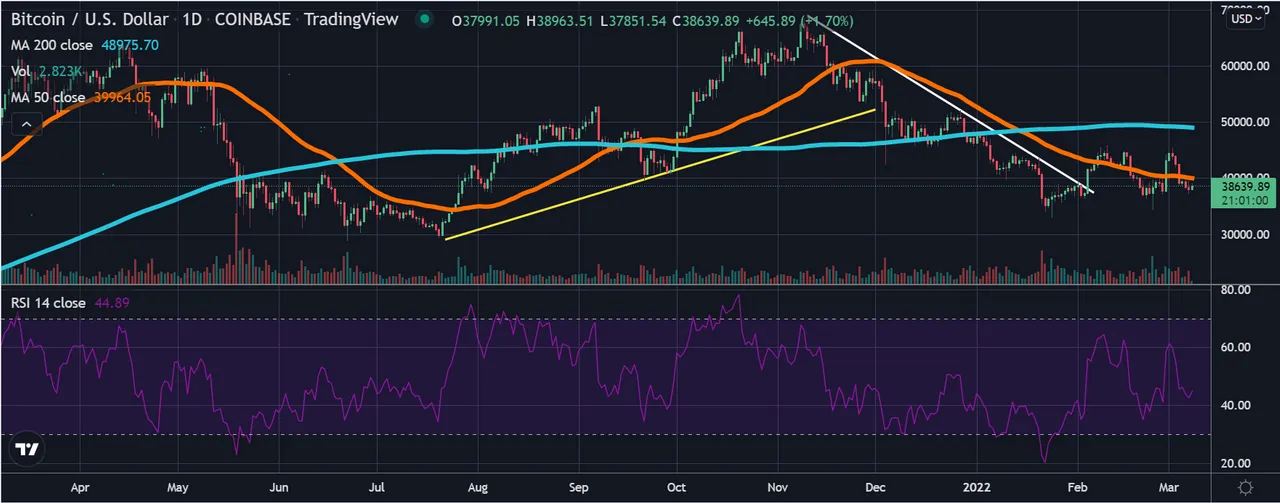Image resolution: width=1280 pixels, height=503 pixels.
Task: Select the MA 200 close indicator legend
Action: coord(52,45)
